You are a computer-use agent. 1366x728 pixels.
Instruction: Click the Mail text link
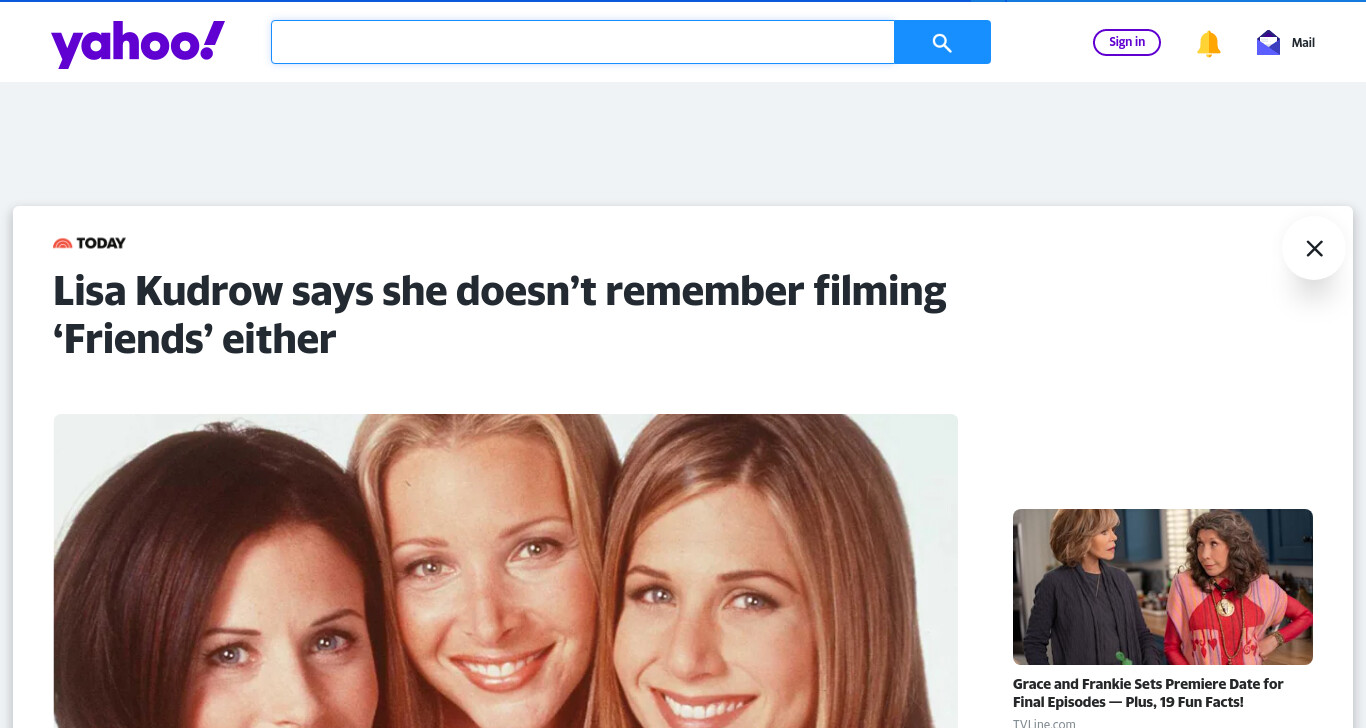1303,43
